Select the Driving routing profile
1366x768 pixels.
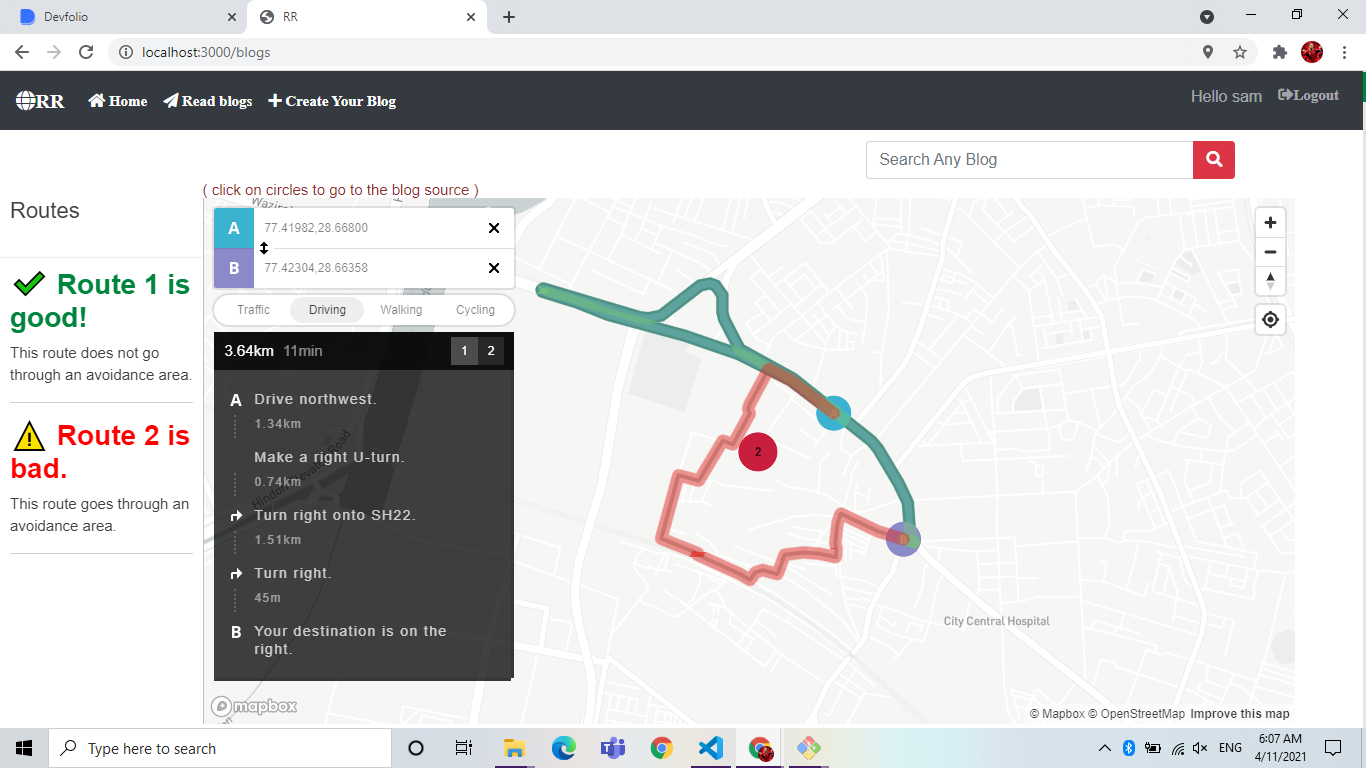tap(327, 310)
